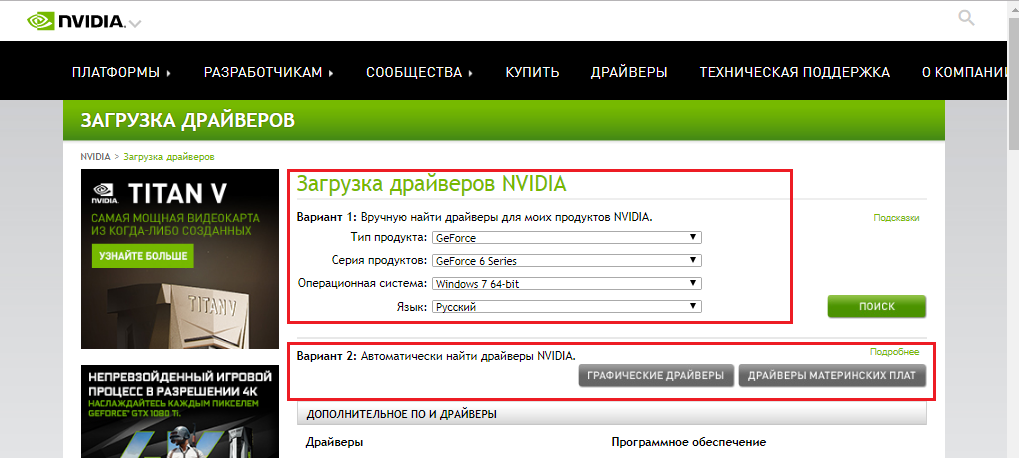Open the О КОМПАНИИ menu
Screen dimensions: 1019x458
964,72
